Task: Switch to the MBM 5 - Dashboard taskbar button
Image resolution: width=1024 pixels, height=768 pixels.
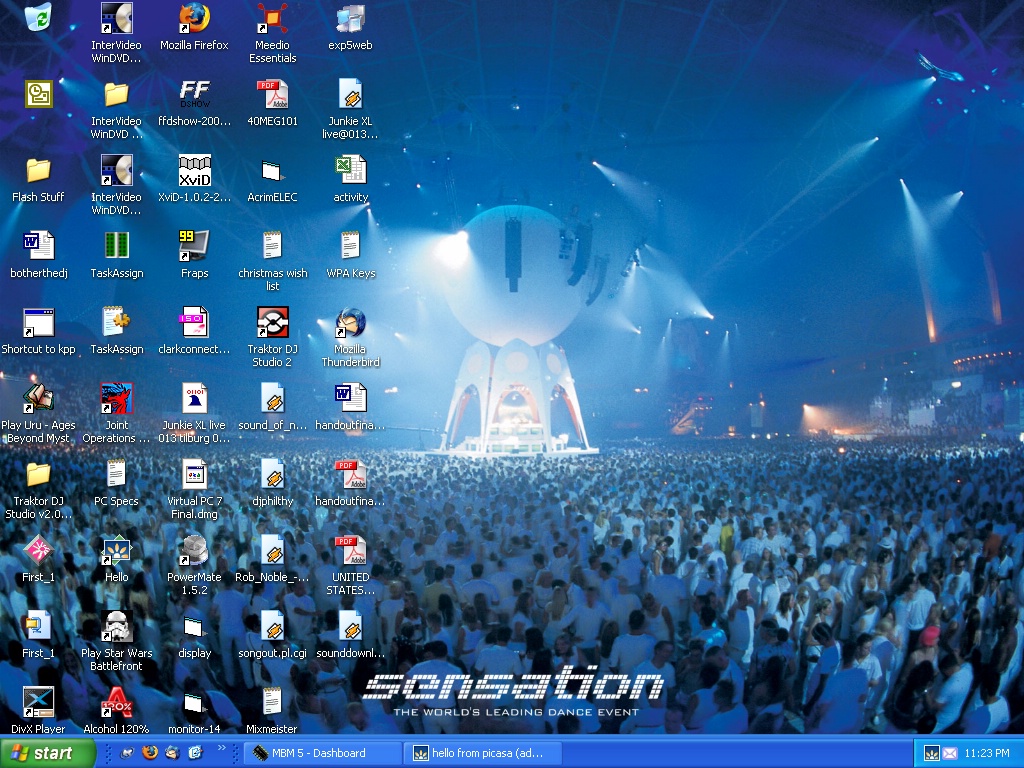Action: coord(323,753)
